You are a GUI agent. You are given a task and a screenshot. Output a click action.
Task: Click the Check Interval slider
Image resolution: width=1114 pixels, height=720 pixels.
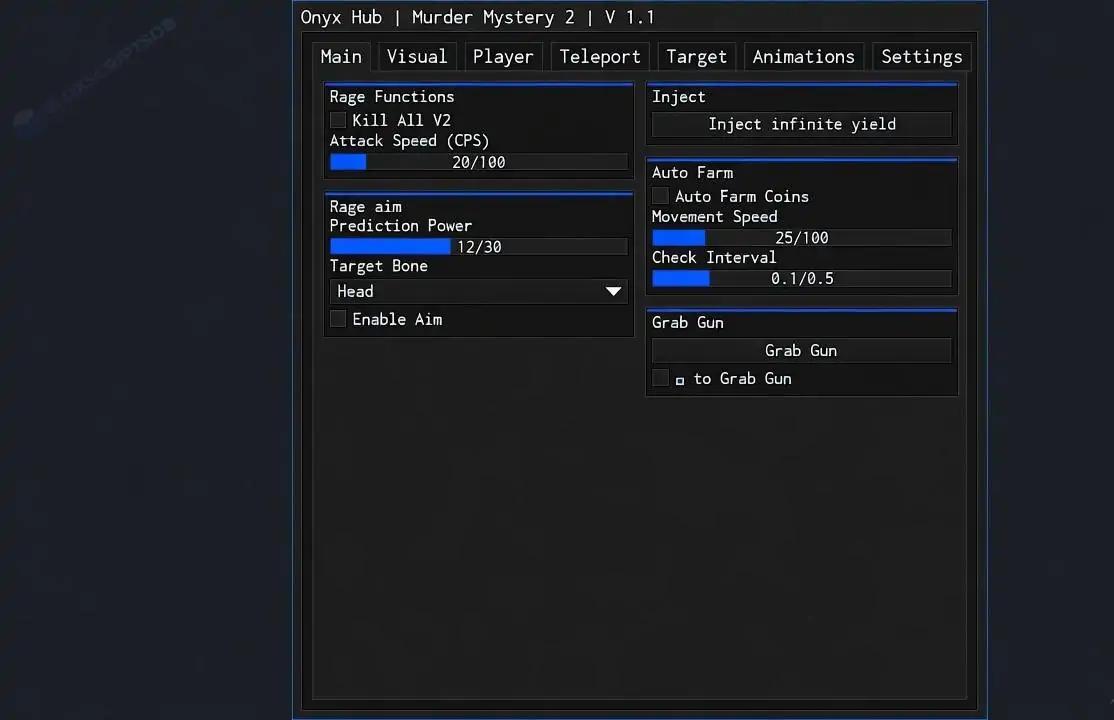[x=801, y=279]
